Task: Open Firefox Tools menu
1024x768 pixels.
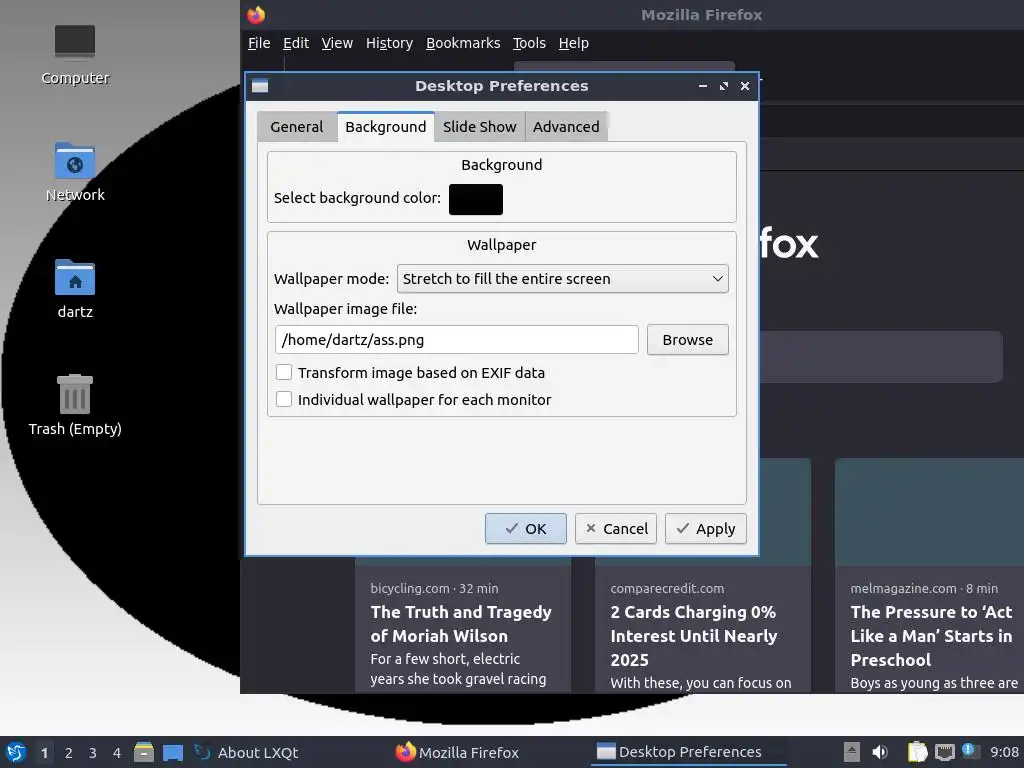Action: (x=529, y=43)
